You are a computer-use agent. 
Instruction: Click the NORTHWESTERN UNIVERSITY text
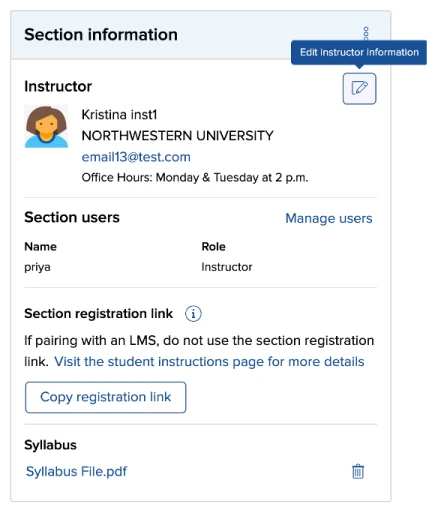click(x=177, y=136)
